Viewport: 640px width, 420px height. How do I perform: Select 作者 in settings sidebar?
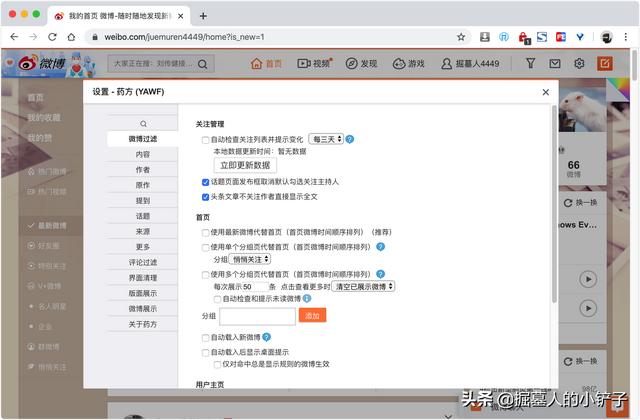point(142,170)
